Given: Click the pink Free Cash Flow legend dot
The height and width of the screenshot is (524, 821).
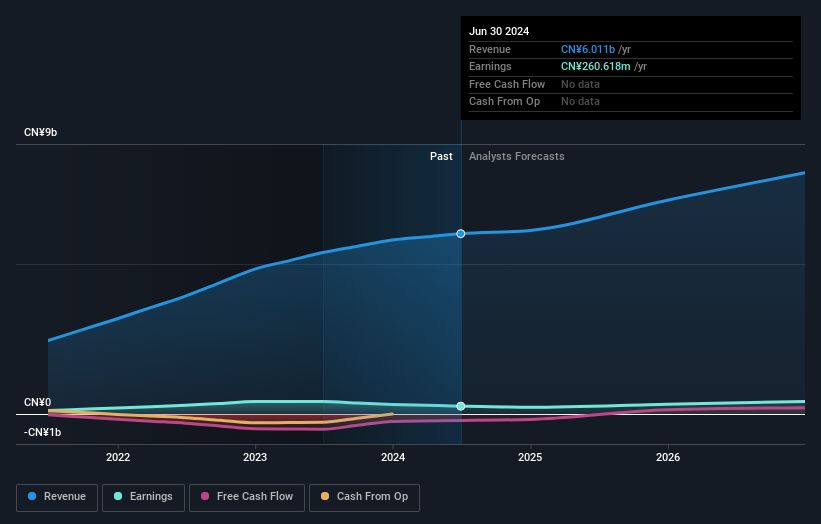Looking at the screenshot, I should tap(205, 496).
